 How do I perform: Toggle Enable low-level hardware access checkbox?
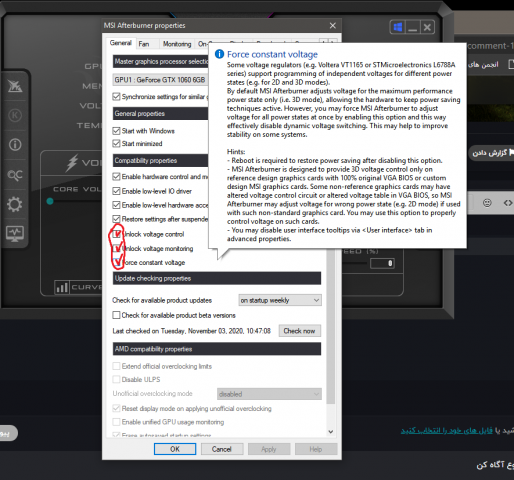pos(116,205)
